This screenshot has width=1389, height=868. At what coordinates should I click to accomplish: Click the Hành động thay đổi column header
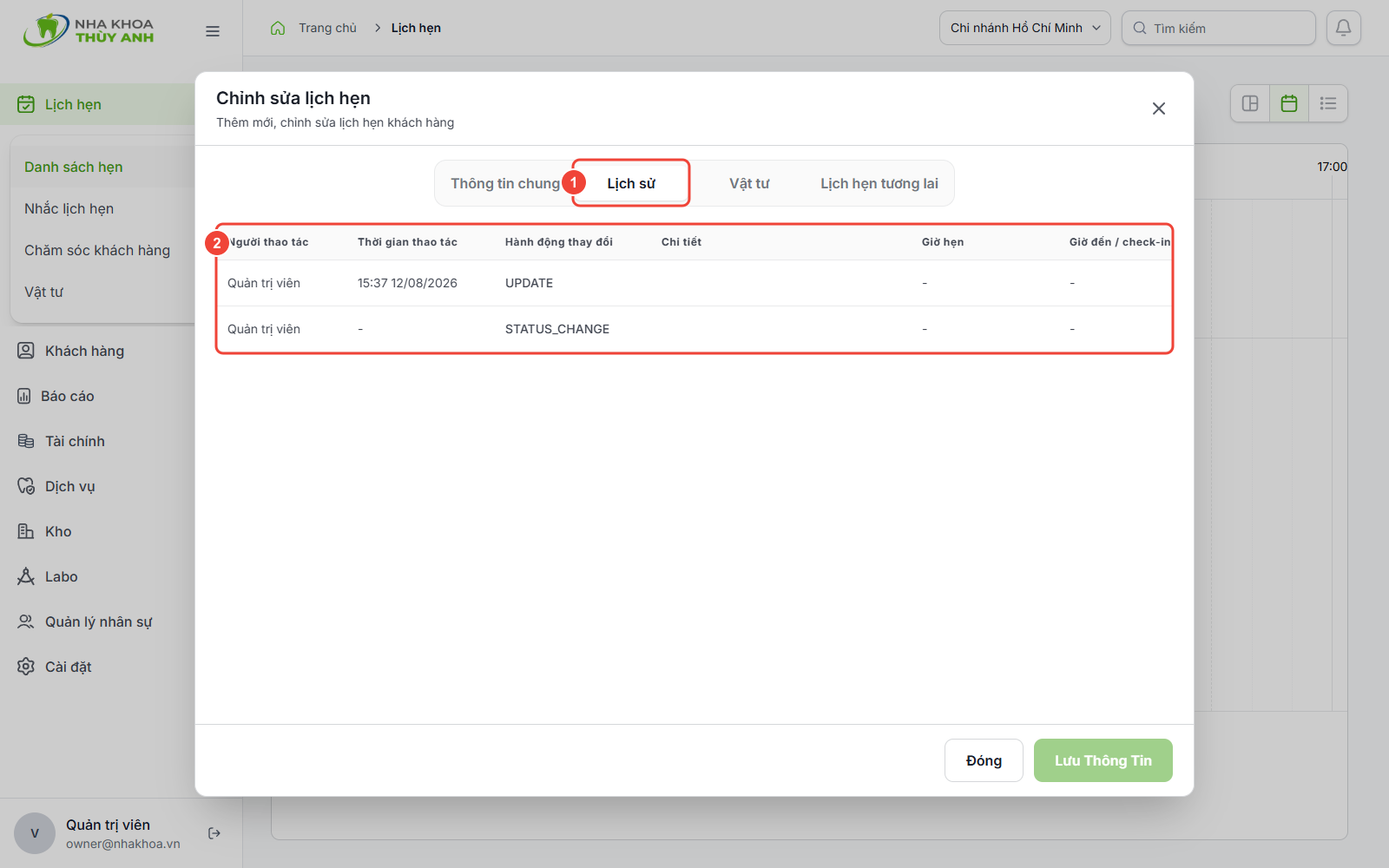point(559,242)
